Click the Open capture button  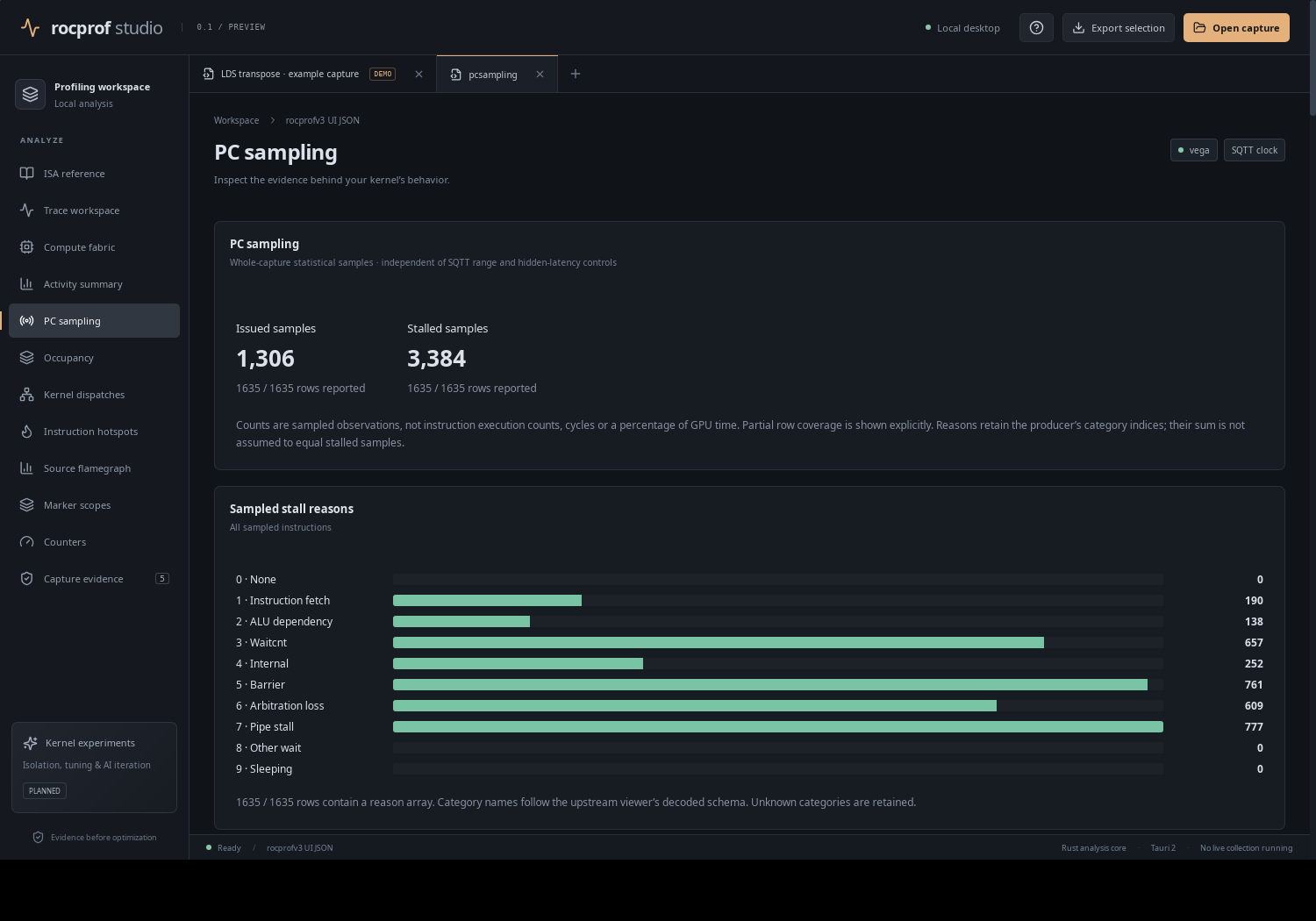[1236, 28]
